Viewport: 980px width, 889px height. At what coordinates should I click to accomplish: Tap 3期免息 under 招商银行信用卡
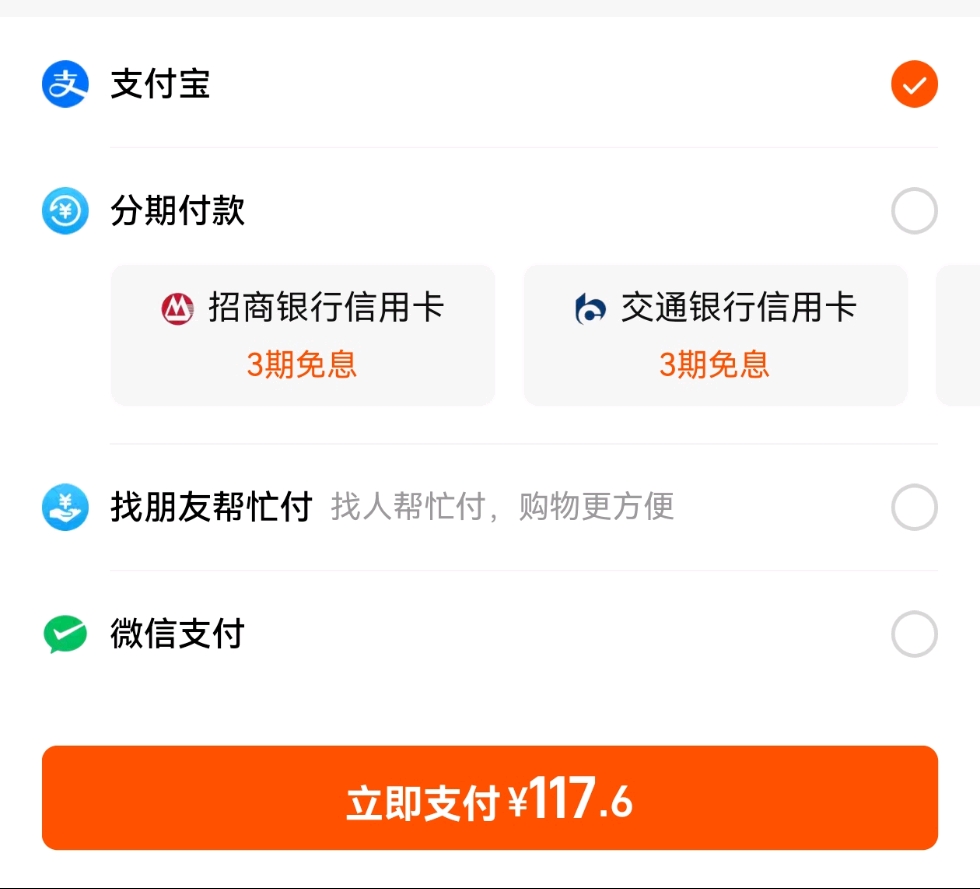tap(302, 365)
